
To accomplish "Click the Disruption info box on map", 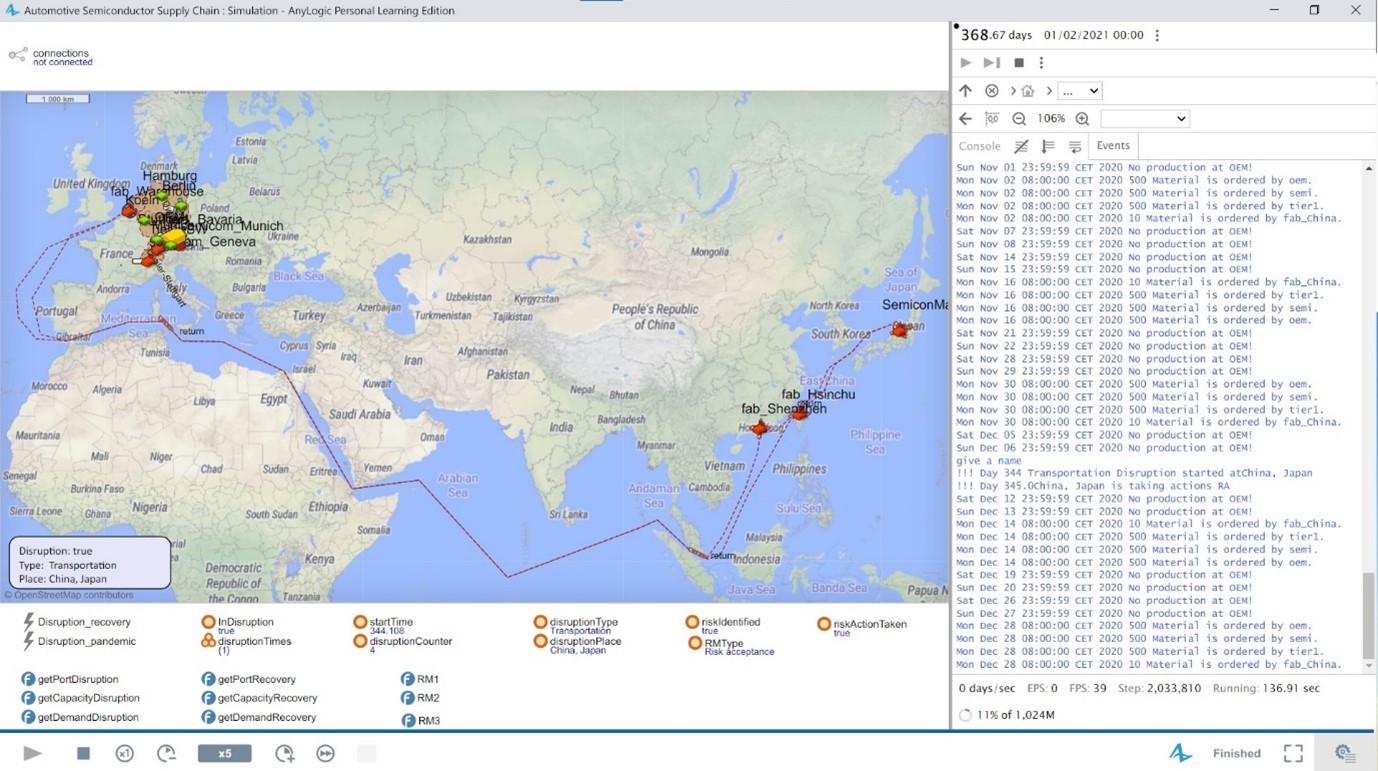I will 91,564.
